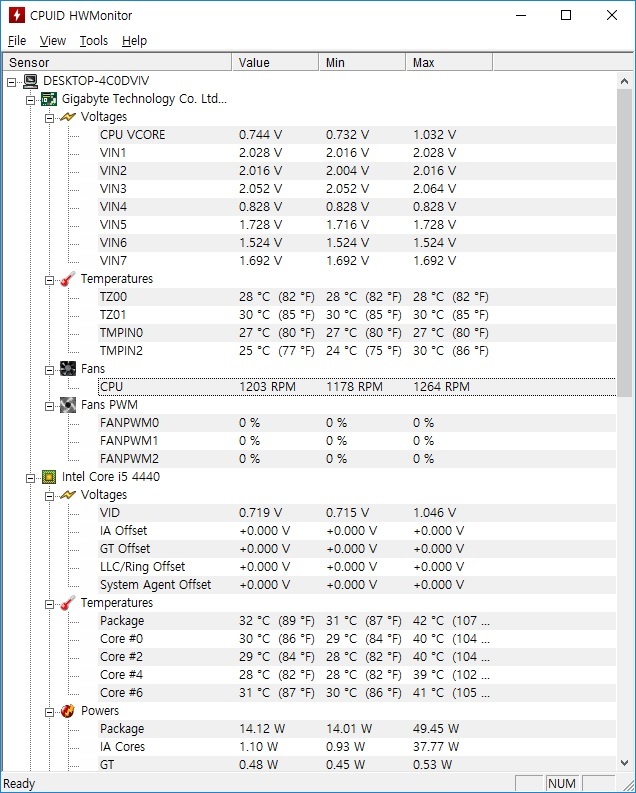This screenshot has height=793, width=636.
Task: Collapse the Fans PWM group
Action: pos(49,406)
